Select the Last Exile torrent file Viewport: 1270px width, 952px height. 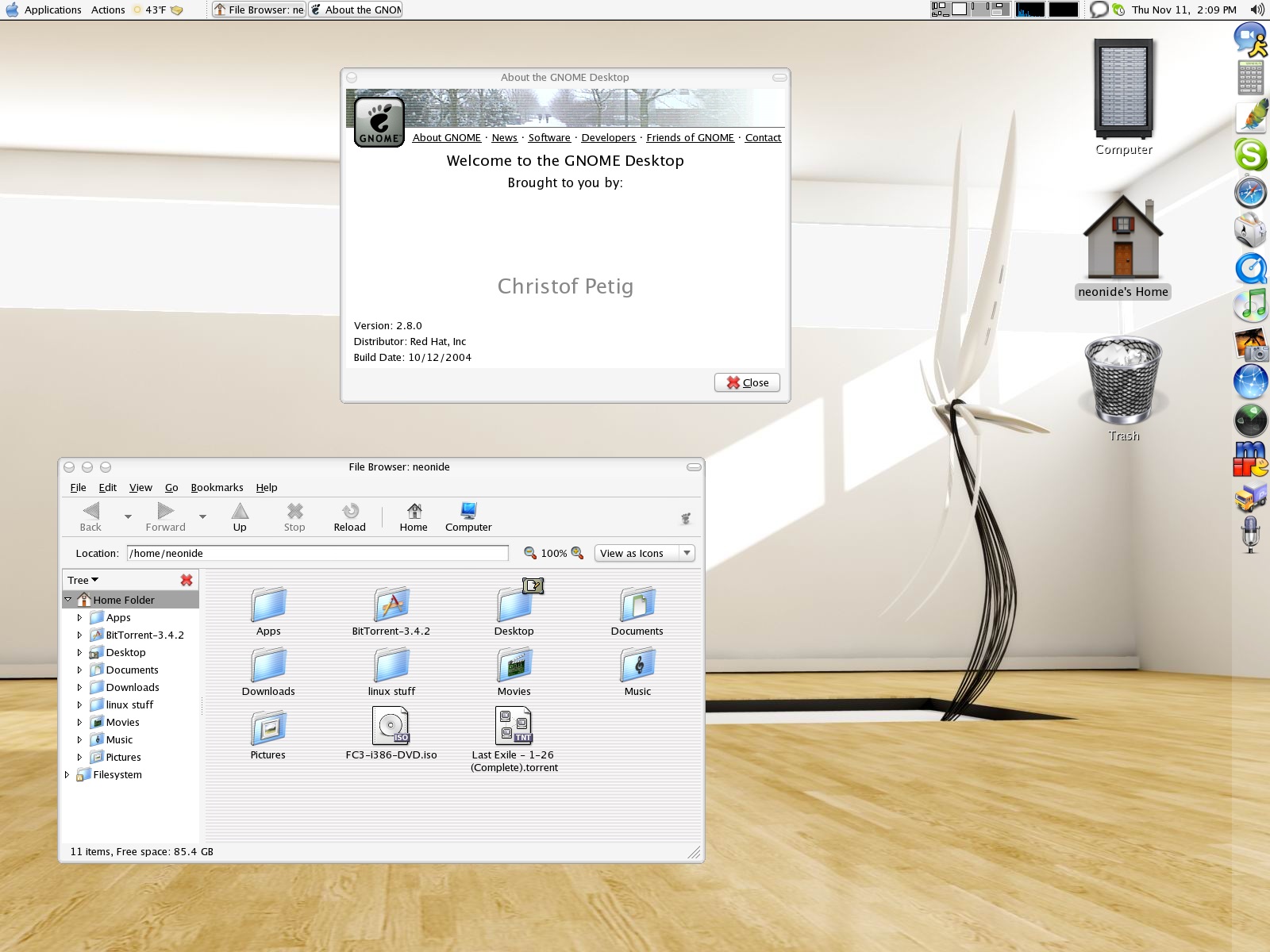pos(514,739)
